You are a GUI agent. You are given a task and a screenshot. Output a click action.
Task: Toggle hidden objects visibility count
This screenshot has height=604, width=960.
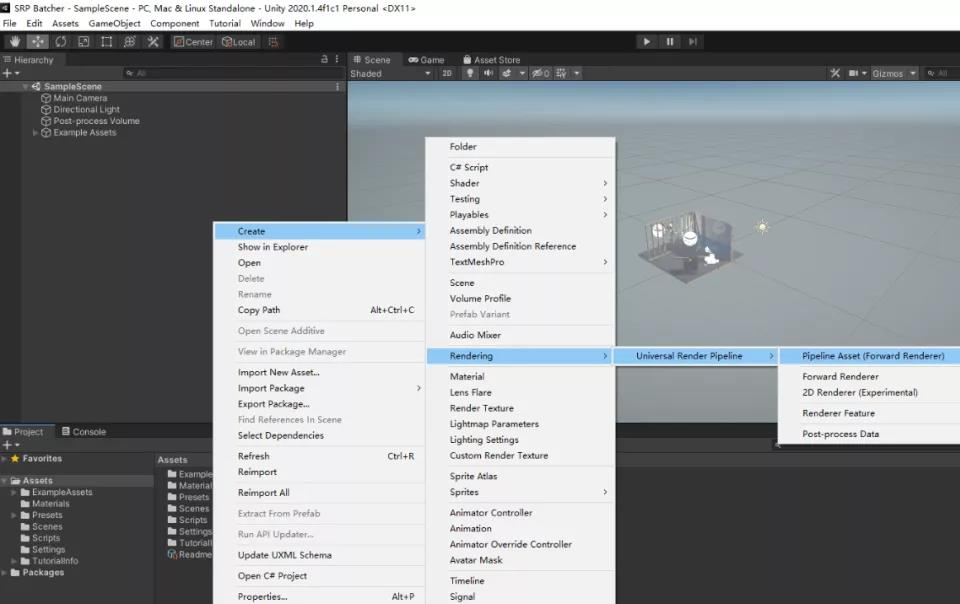(x=541, y=73)
